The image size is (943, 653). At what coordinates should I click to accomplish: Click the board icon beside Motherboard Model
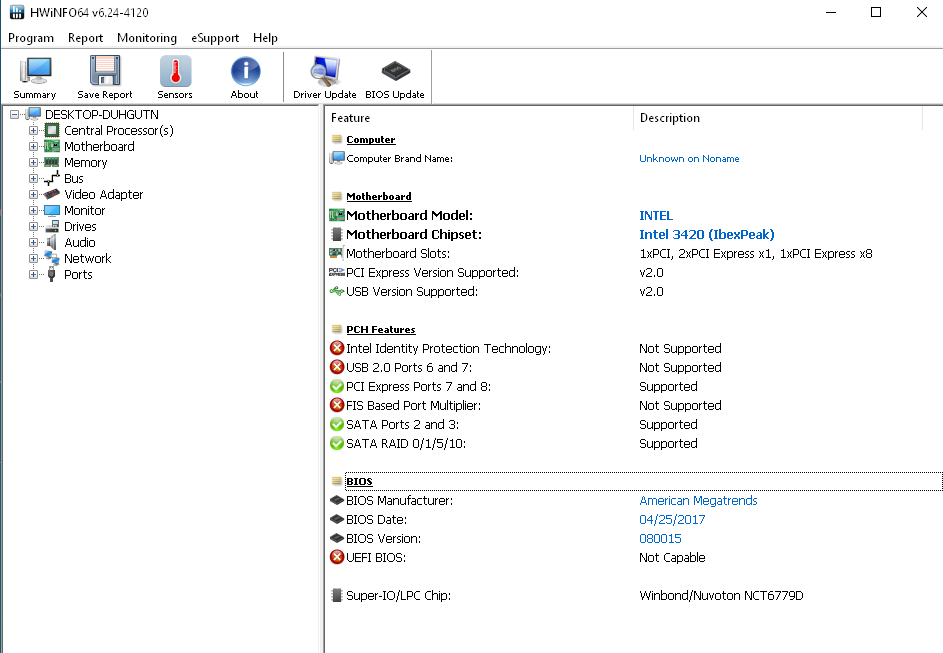337,215
